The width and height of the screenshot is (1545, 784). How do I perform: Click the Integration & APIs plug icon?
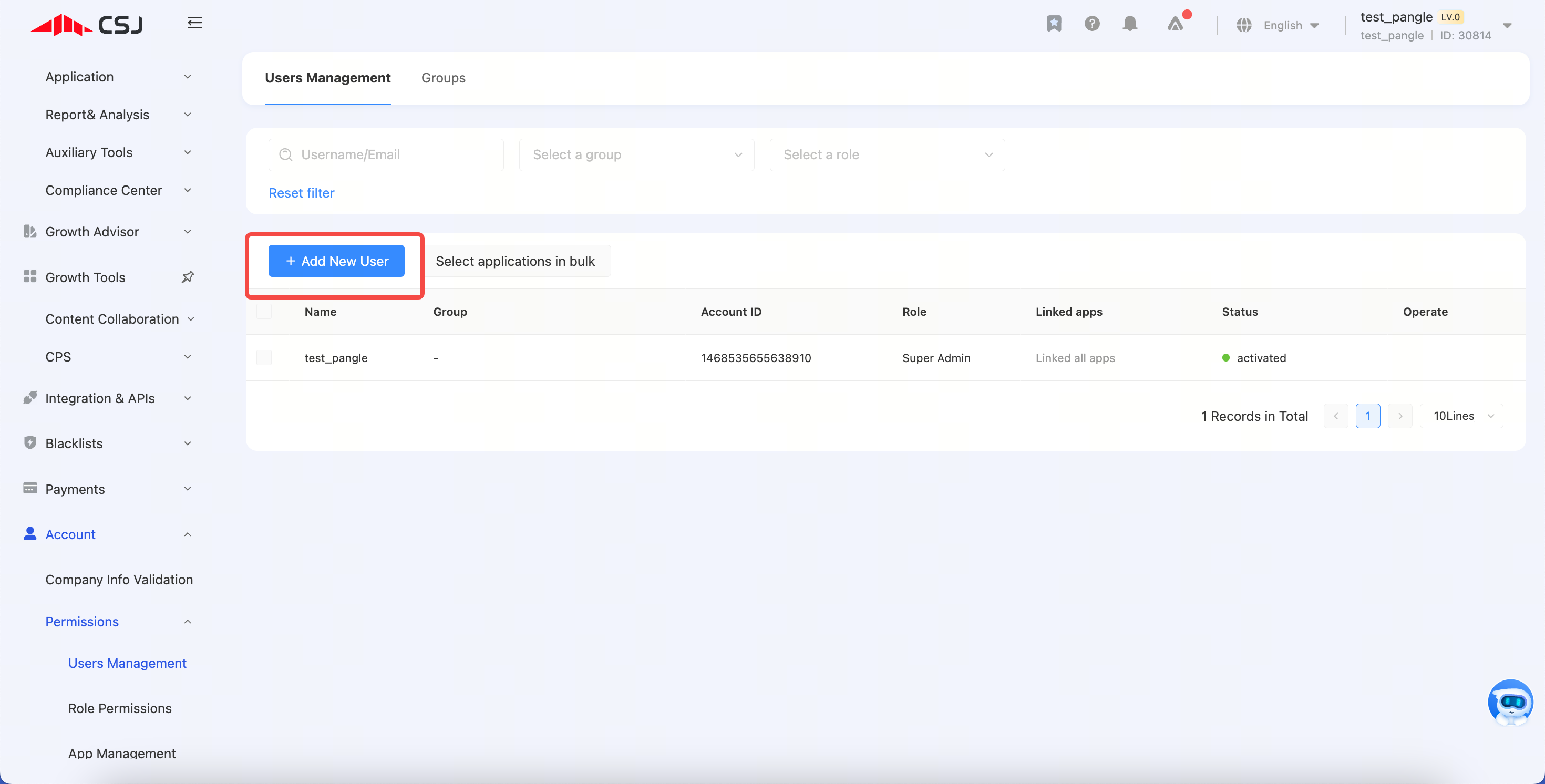pos(30,398)
